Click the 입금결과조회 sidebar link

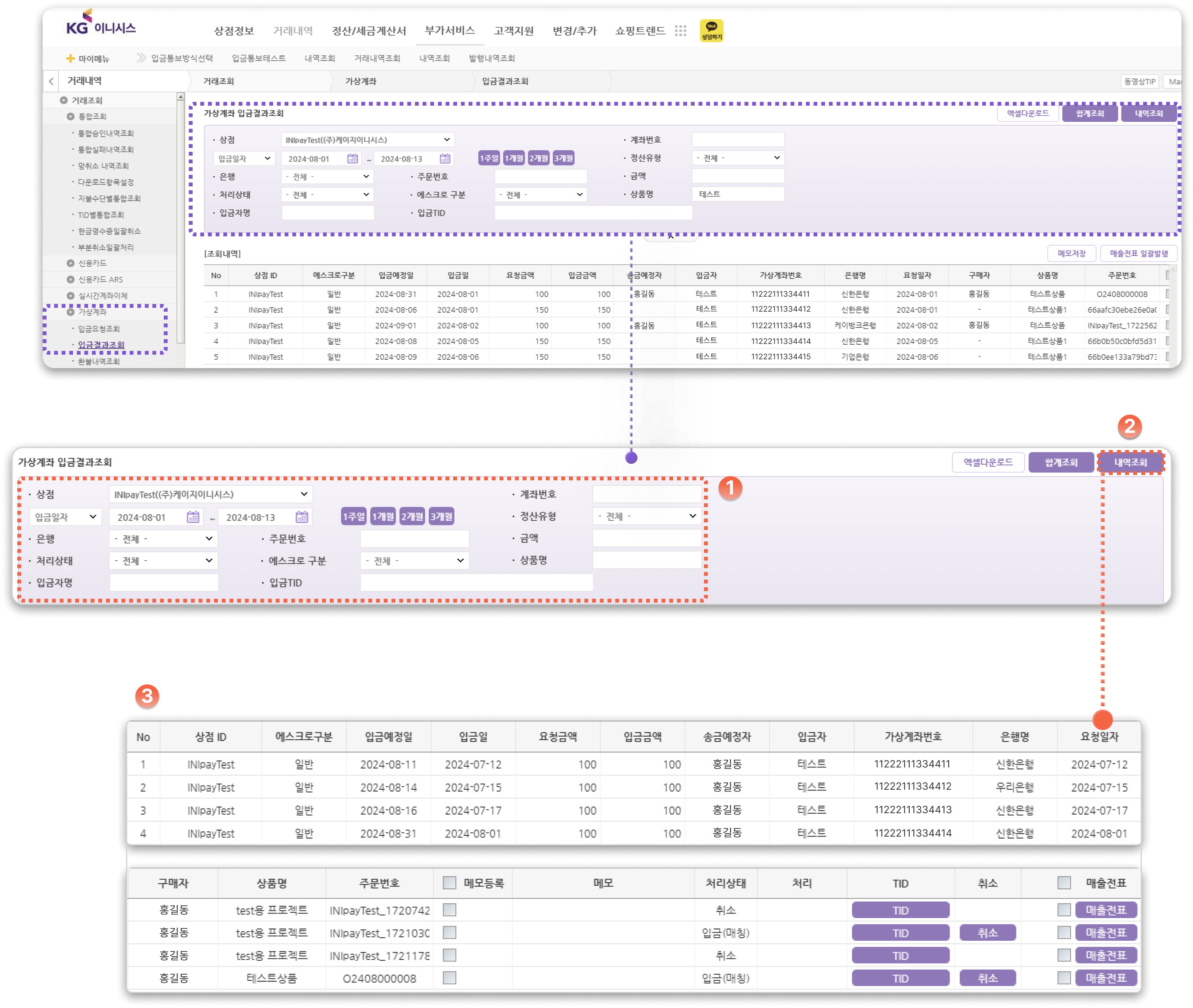point(101,345)
